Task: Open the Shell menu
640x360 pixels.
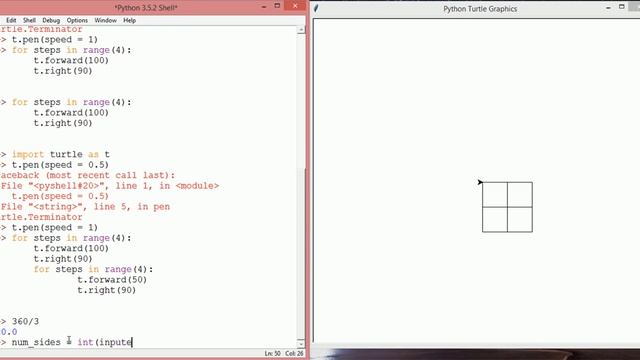Action: pyautogui.click(x=29, y=20)
